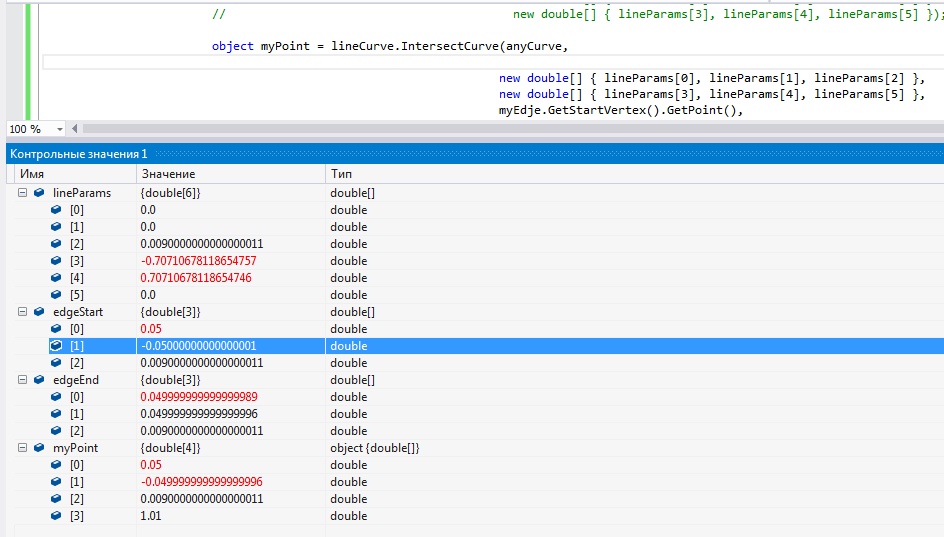Click the cube icon of selected edgeStart [1]
The image size is (944, 537).
click(x=56, y=346)
